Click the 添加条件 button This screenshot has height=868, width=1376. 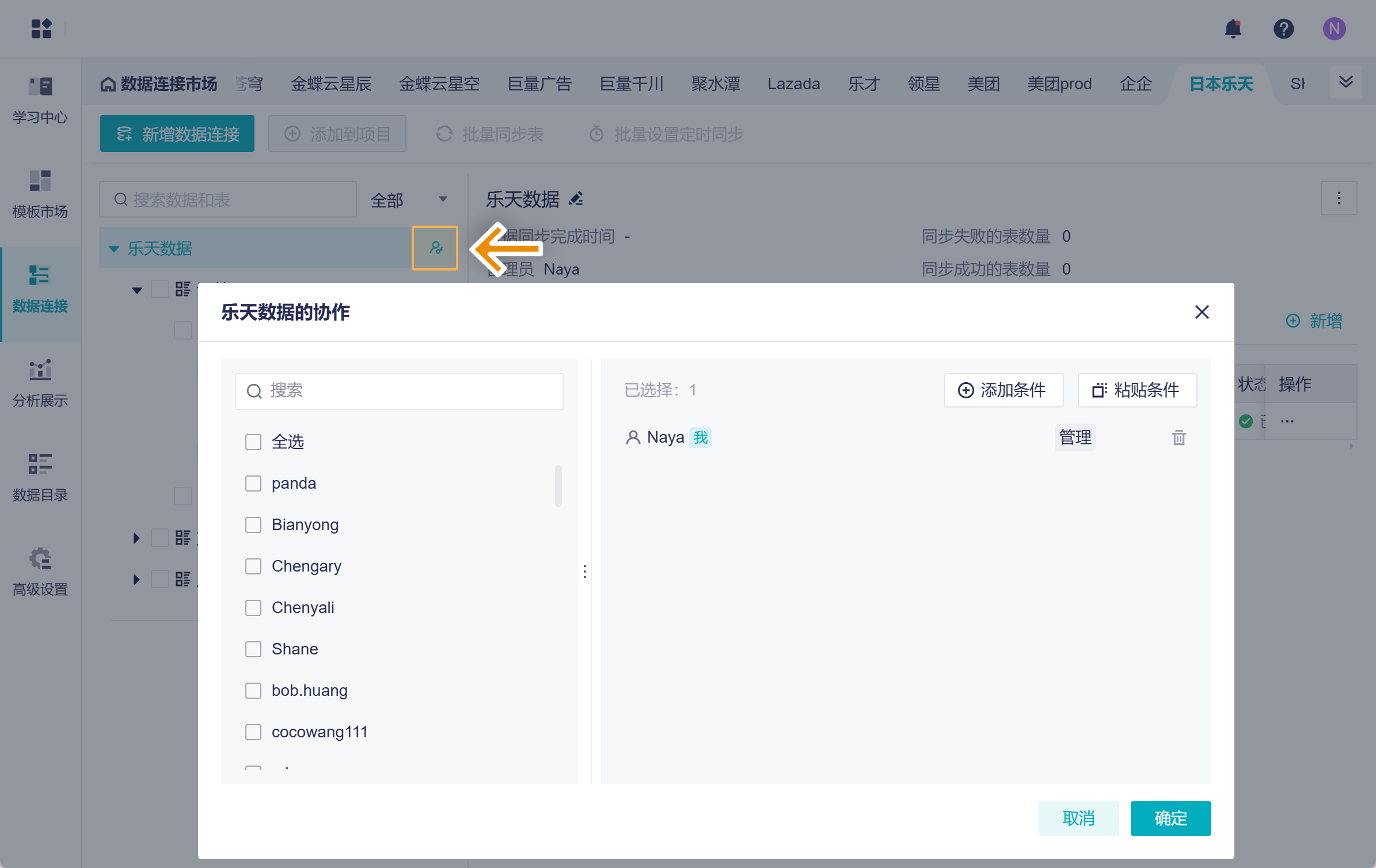(x=1004, y=390)
